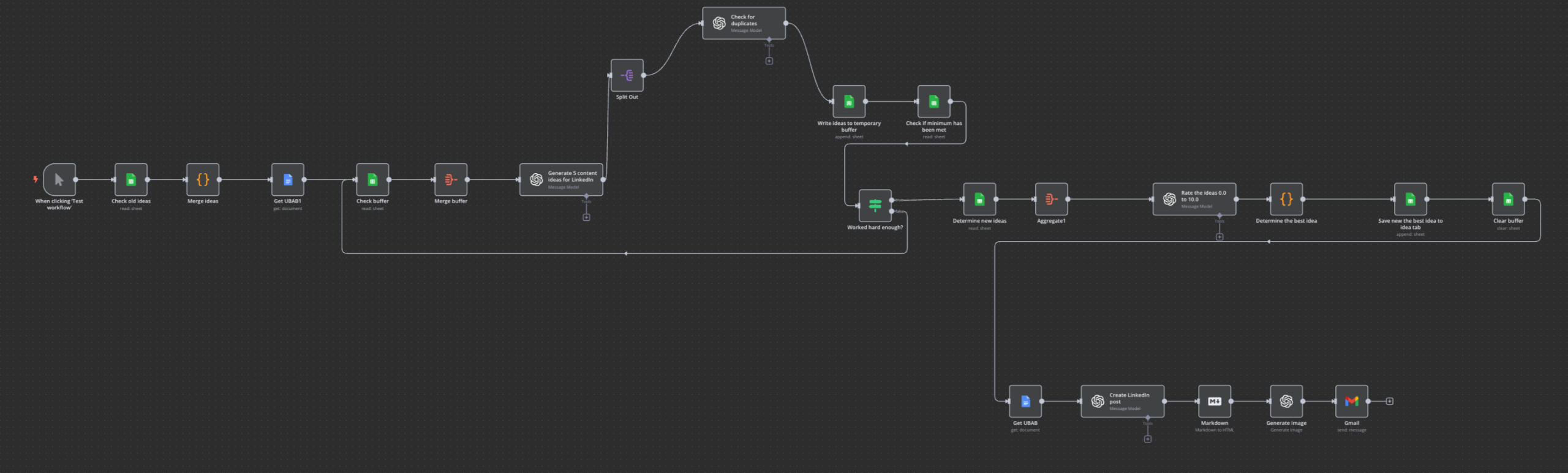Open the 'Get UBAB1' Google Docs node
The width and height of the screenshot is (1568, 473).
tap(287, 179)
